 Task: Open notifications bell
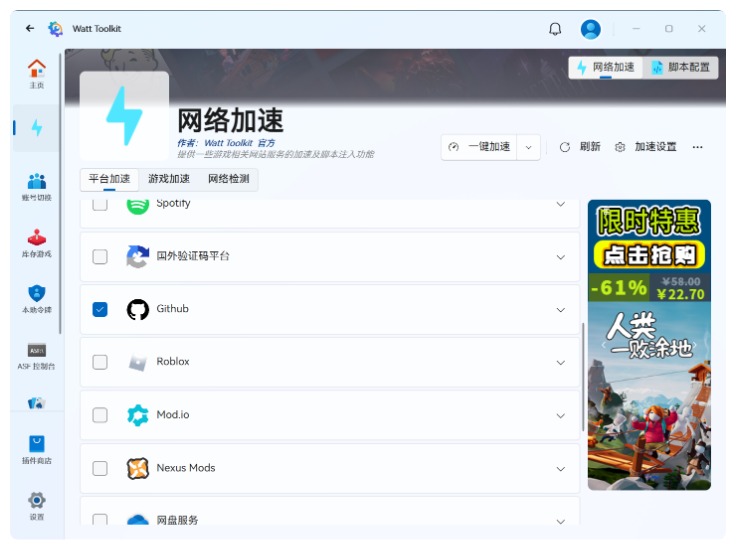click(x=555, y=29)
